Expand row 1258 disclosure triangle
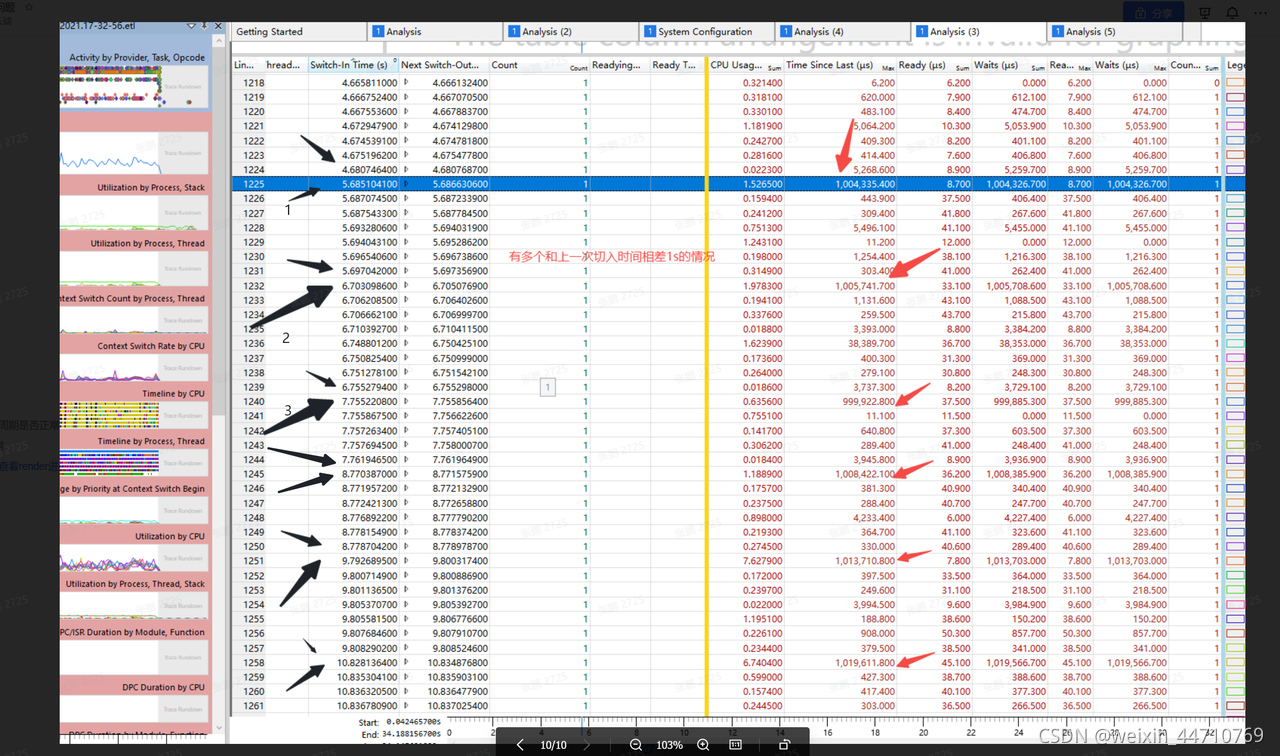The height and width of the screenshot is (756, 1280). (405, 663)
